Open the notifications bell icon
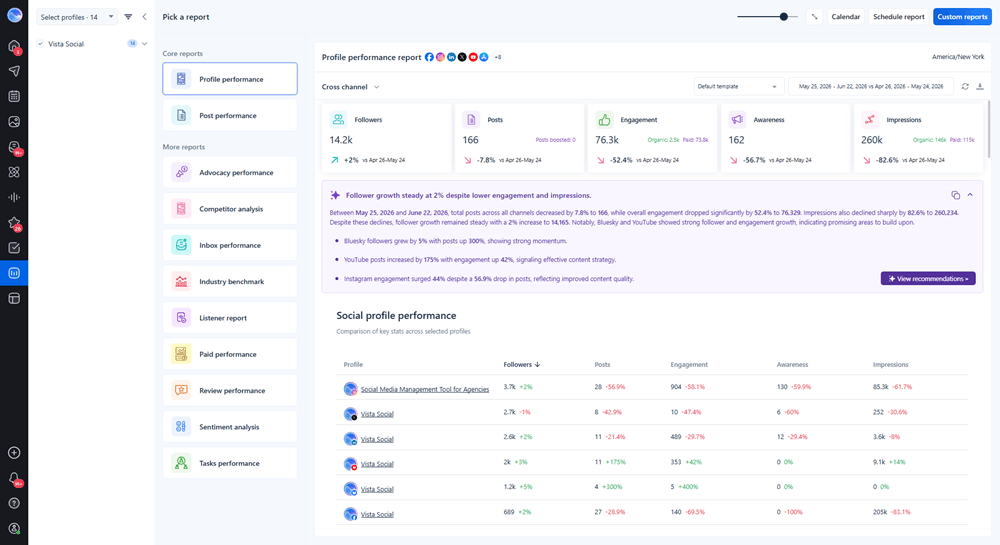The image size is (1000, 545). click(x=14, y=478)
